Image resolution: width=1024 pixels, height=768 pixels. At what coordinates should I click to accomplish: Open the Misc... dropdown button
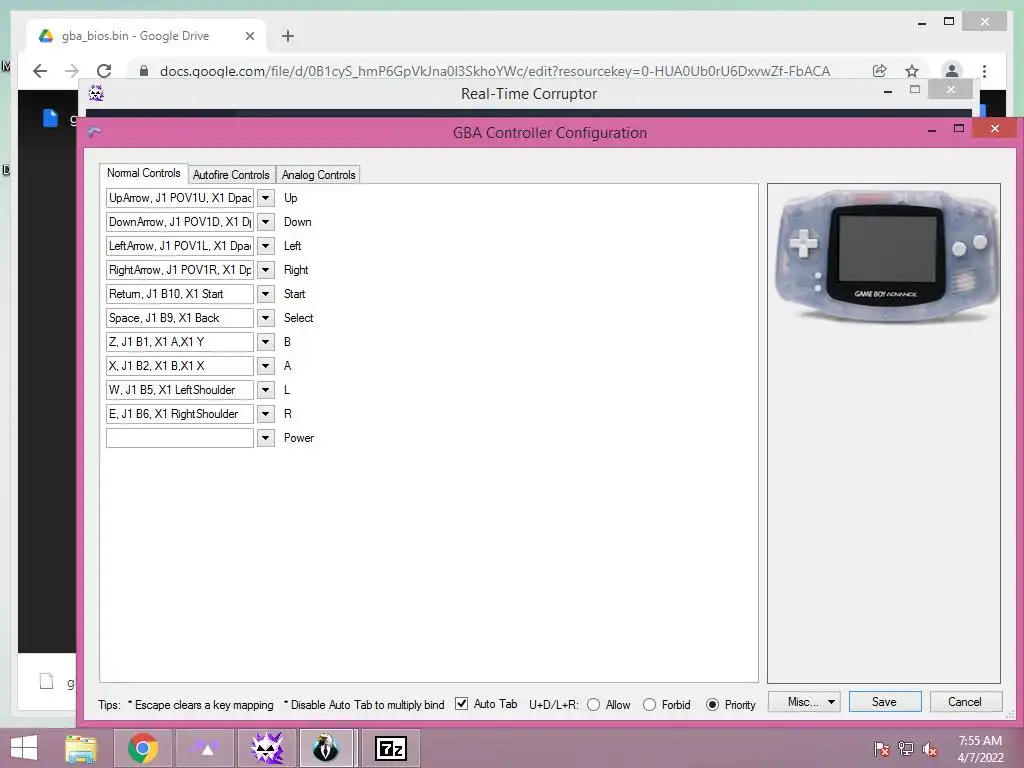coord(804,702)
